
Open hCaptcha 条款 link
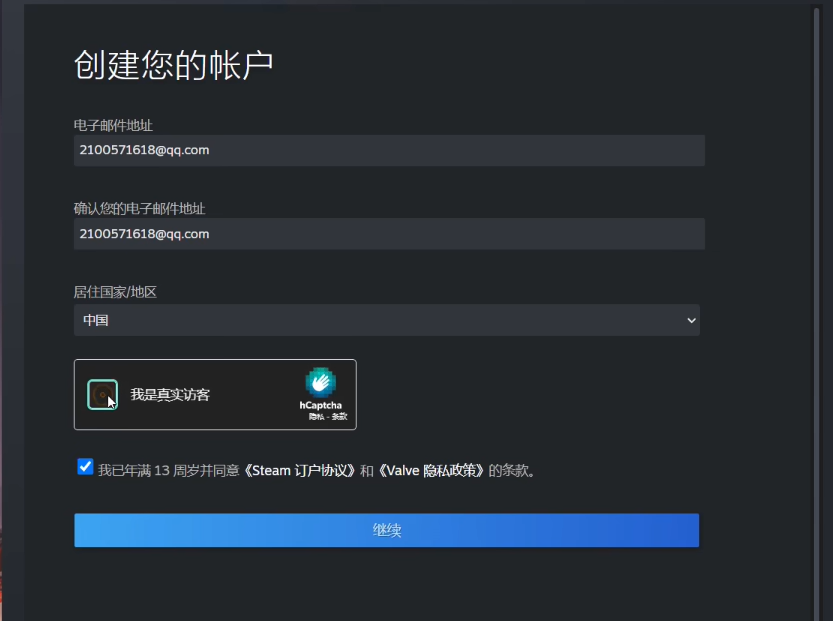(339, 416)
